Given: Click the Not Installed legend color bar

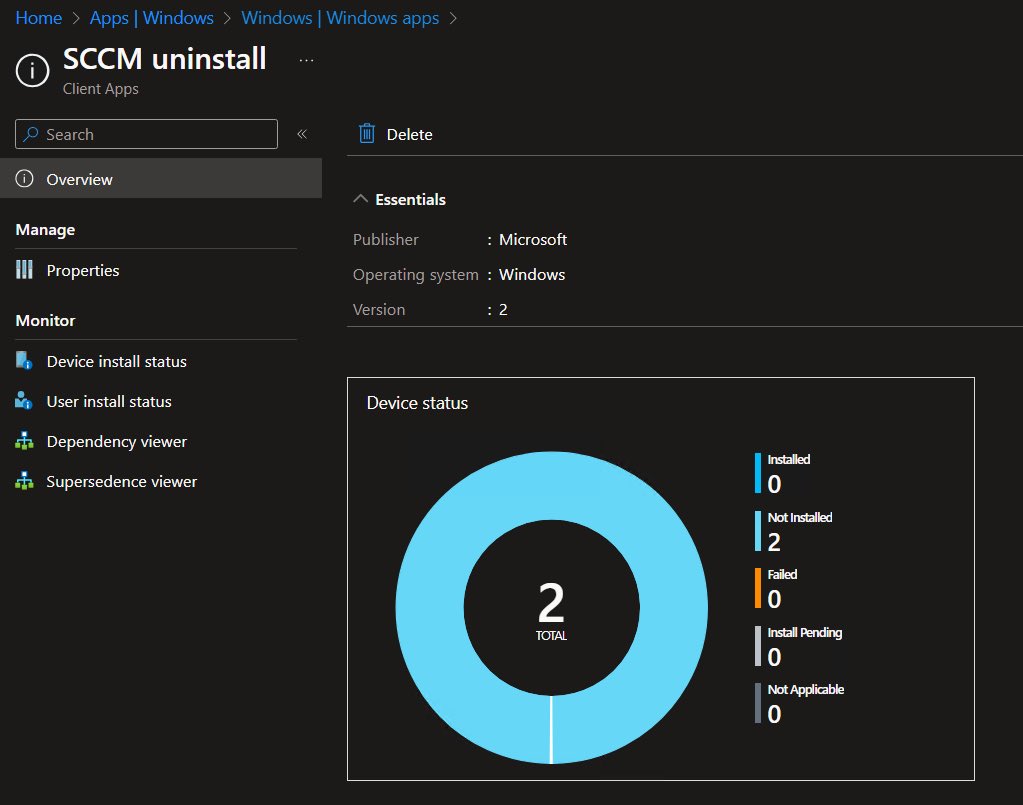Looking at the screenshot, I should click(757, 531).
